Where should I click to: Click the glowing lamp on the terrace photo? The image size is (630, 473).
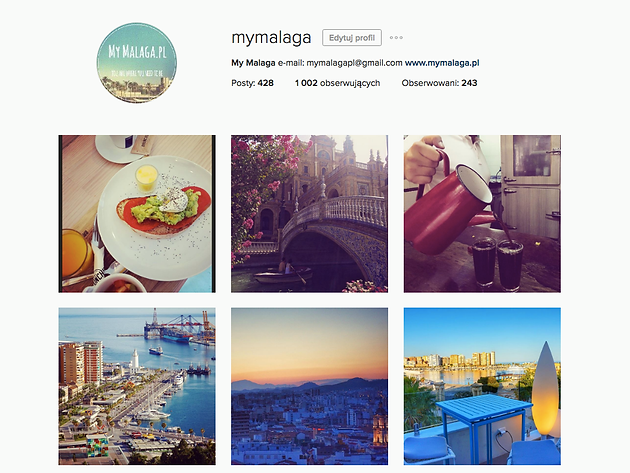click(545, 390)
